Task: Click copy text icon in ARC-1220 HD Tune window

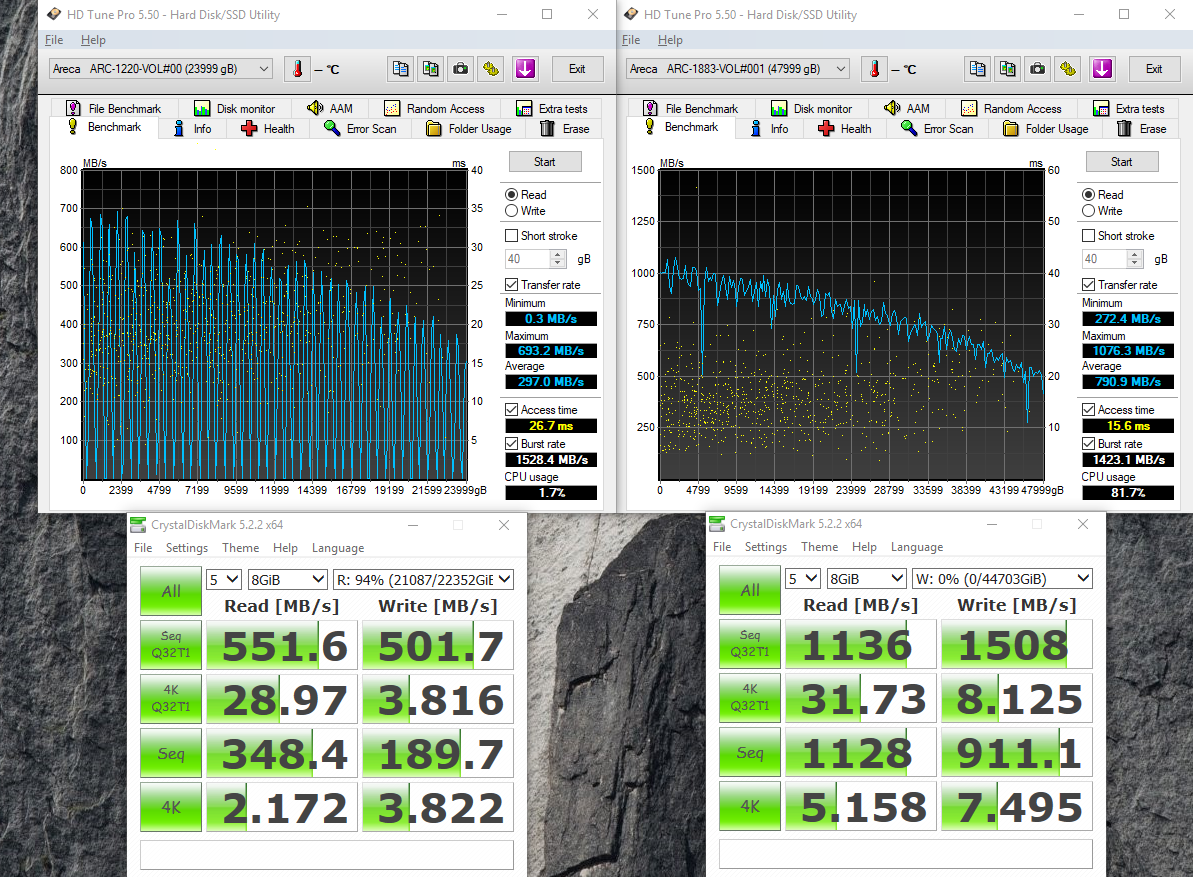Action: (401, 69)
